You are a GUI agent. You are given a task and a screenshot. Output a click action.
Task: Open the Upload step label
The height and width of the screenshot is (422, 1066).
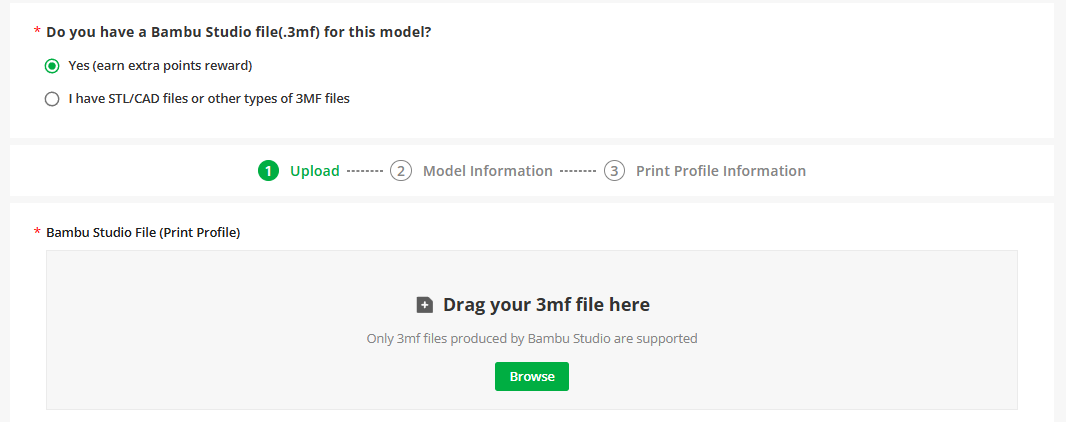(315, 171)
